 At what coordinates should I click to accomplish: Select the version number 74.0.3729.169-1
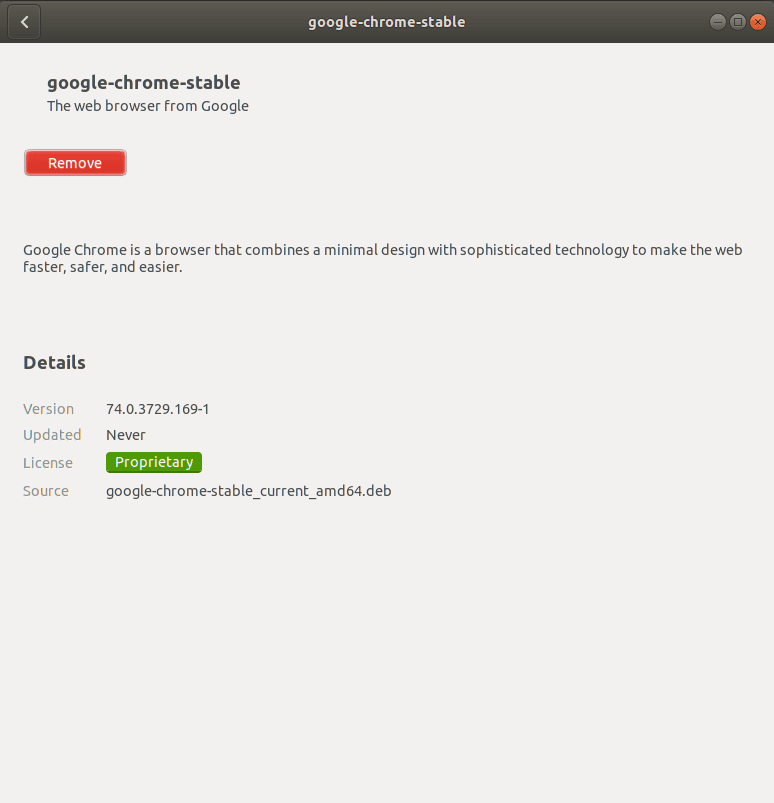click(158, 409)
